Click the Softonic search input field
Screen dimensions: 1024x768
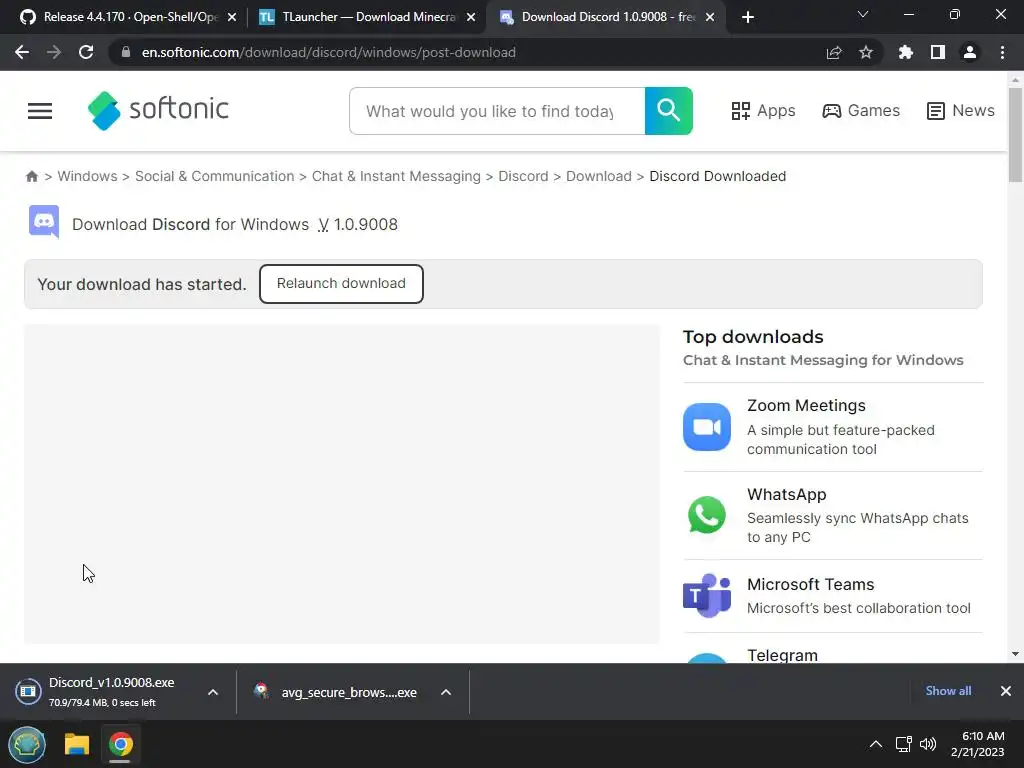497,111
